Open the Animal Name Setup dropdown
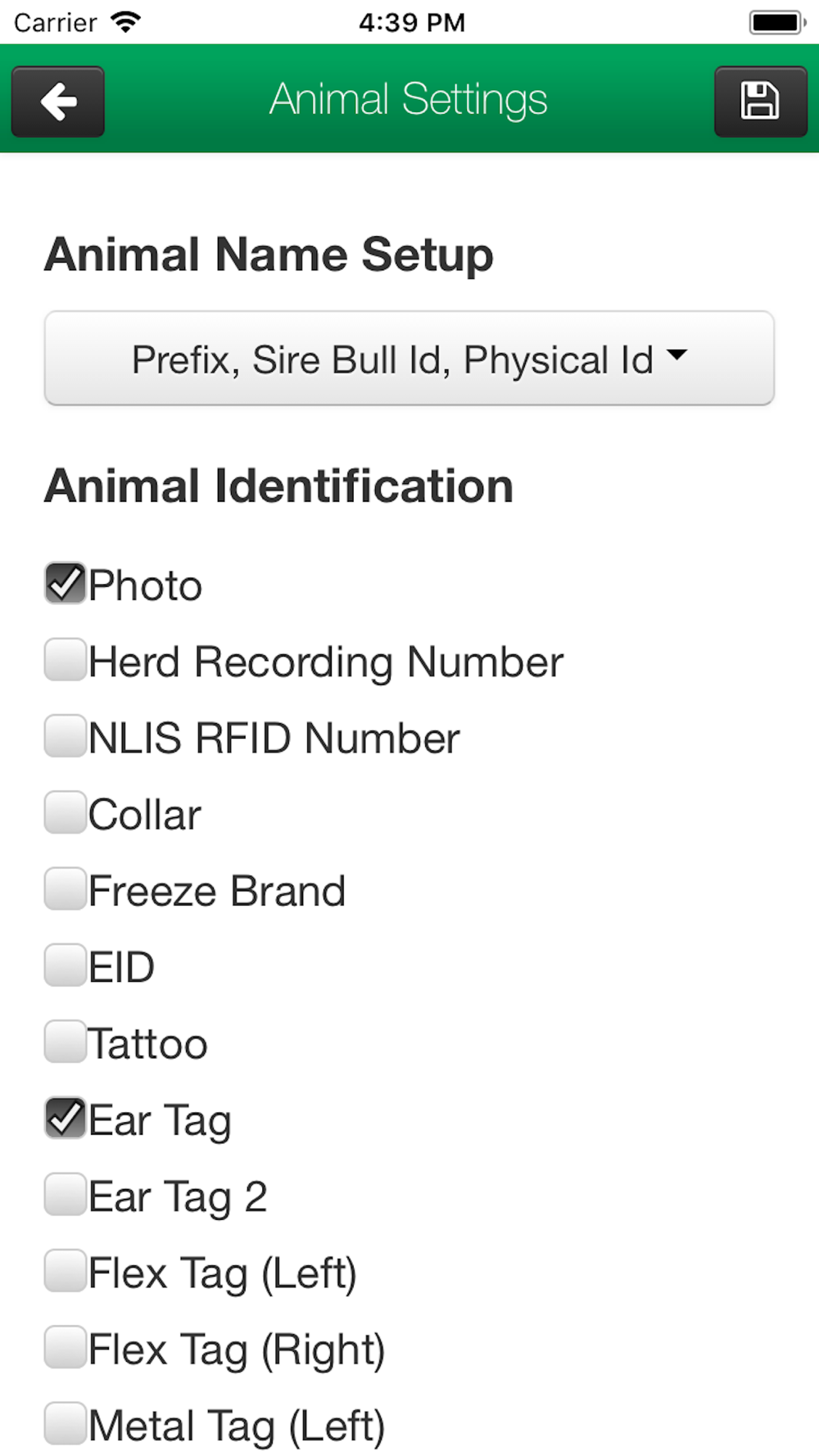Viewport: 819px width, 1456px height. [x=409, y=359]
